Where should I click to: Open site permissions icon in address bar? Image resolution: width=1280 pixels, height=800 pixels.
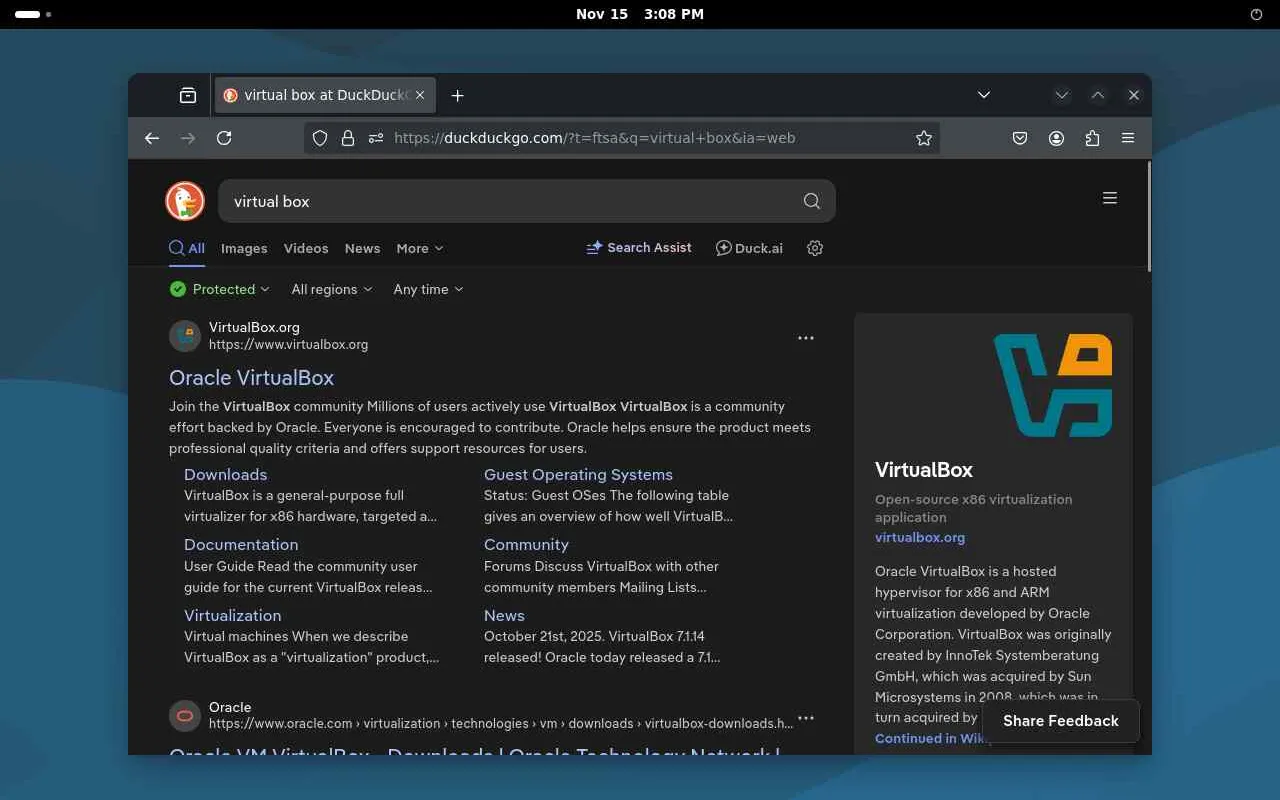[x=376, y=138]
